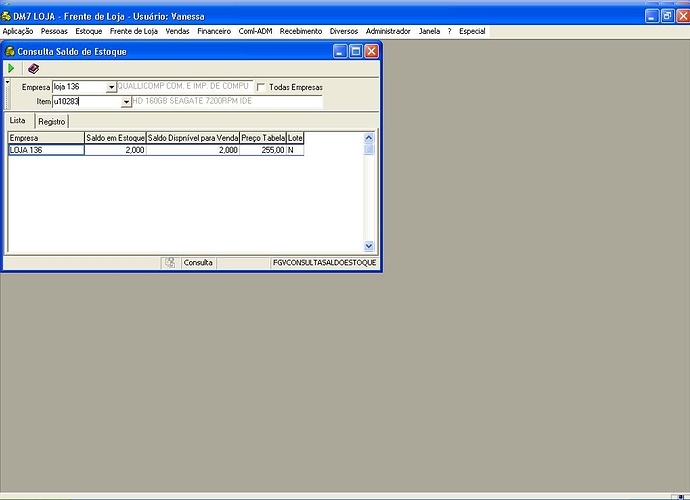
Task: Click the Lote column header
Action: [x=295, y=138]
